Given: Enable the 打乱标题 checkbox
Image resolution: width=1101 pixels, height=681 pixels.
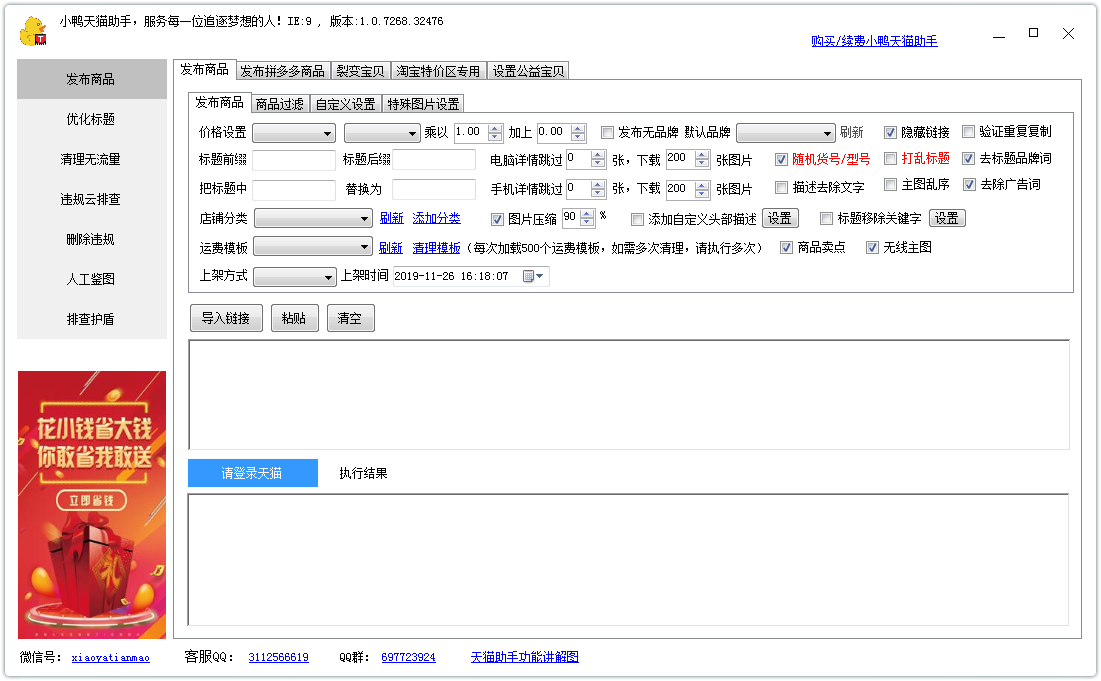Looking at the screenshot, I should (x=890, y=158).
